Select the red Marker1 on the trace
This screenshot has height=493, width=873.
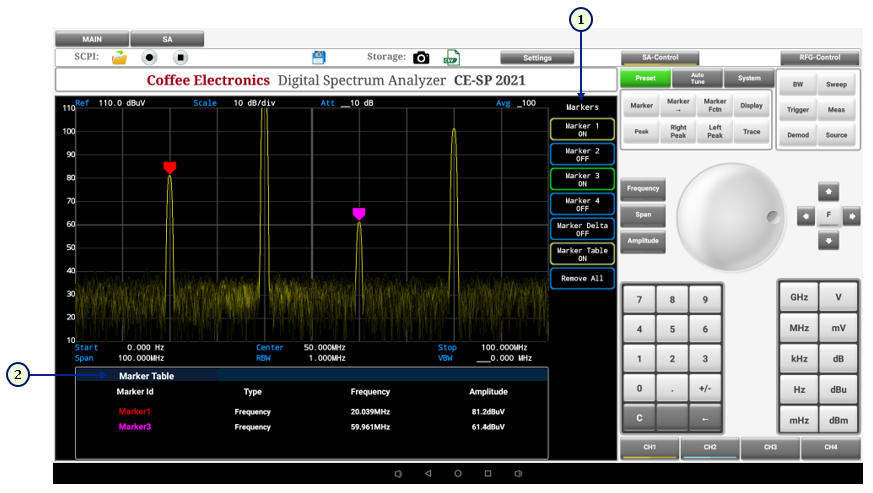pos(170,167)
